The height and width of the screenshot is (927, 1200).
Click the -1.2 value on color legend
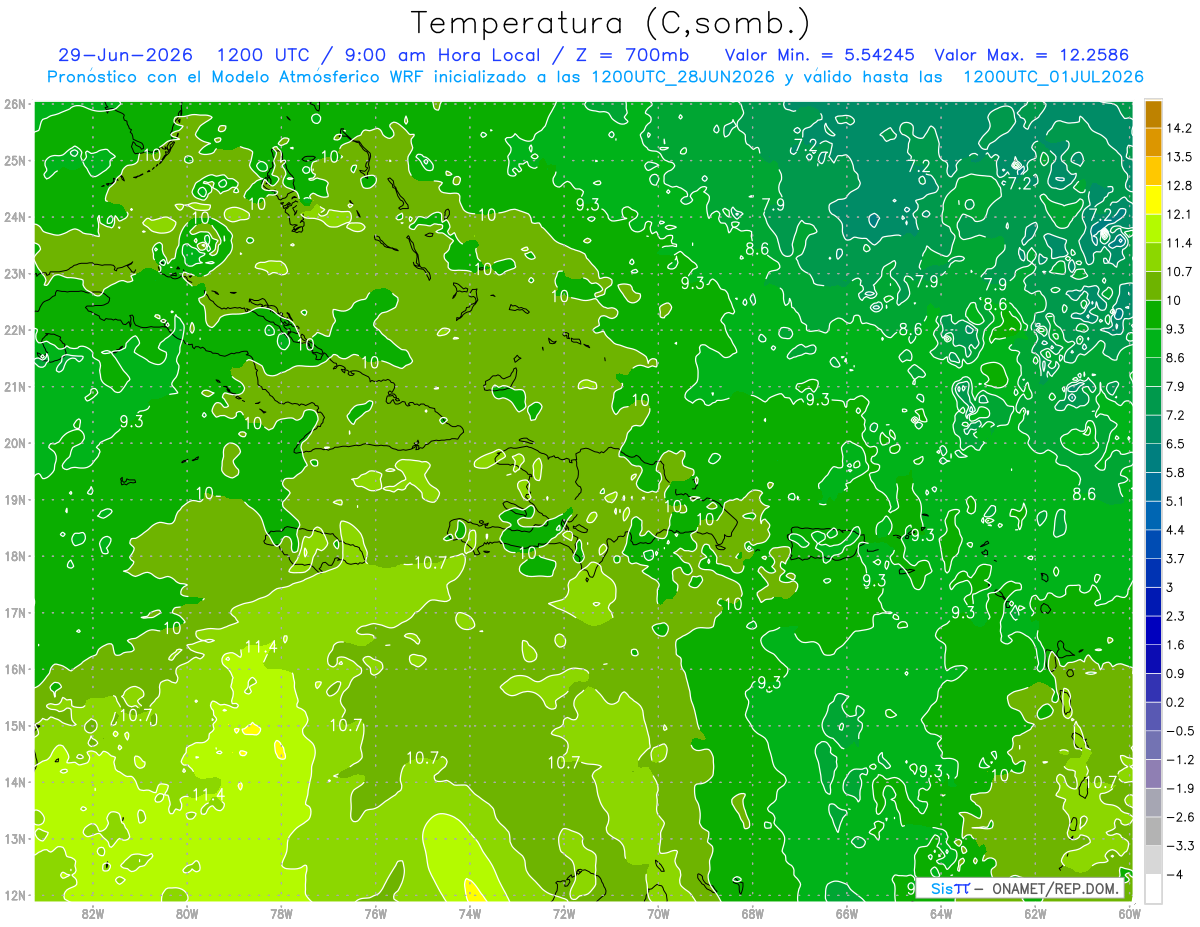(1179, 759)
